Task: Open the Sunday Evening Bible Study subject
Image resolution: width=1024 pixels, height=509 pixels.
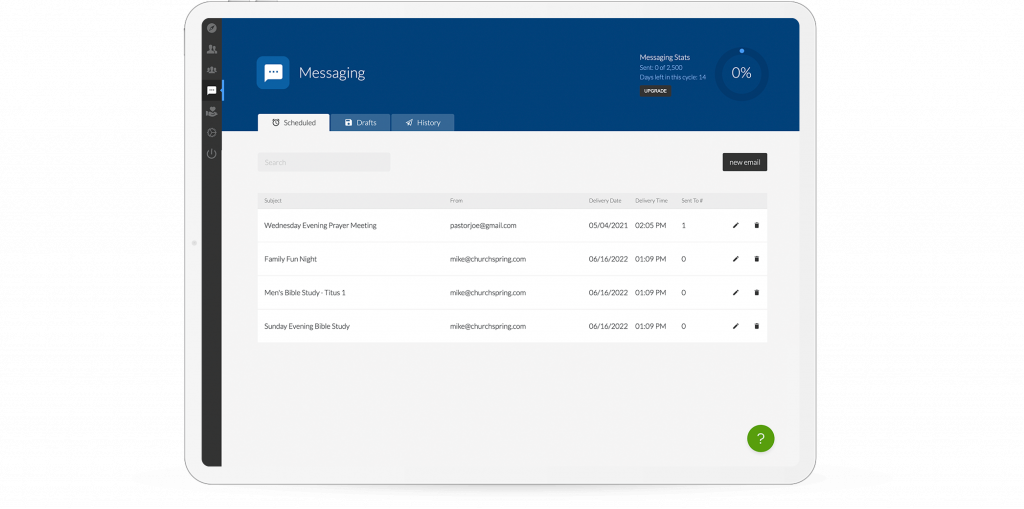Action: (x=307, y=326)
